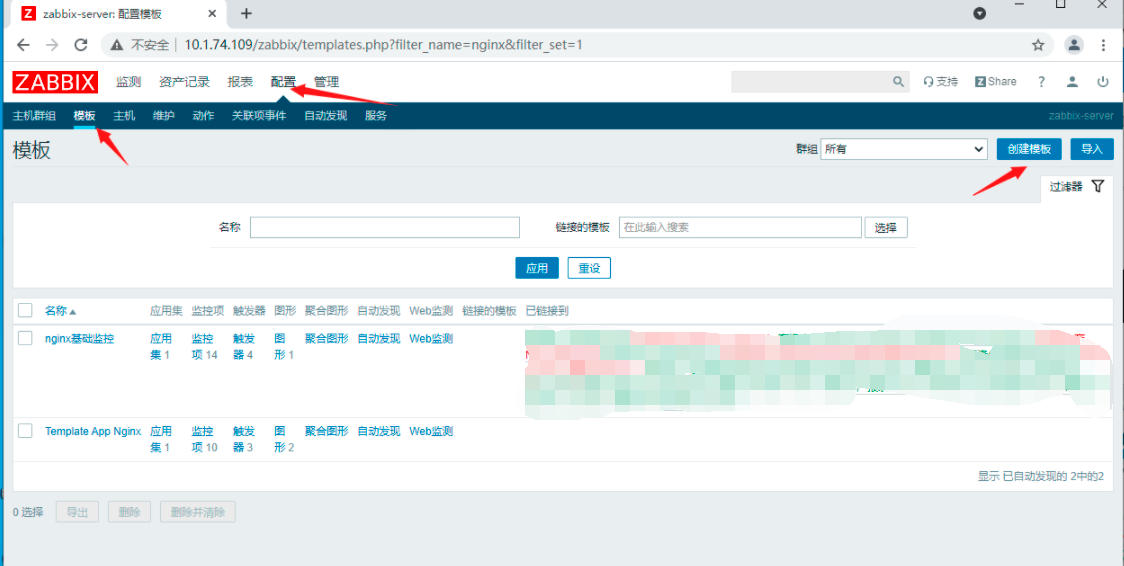The image size is (1124, 566).
Task: Open the nginx基础监控 template link
Action: pos(80,339)
